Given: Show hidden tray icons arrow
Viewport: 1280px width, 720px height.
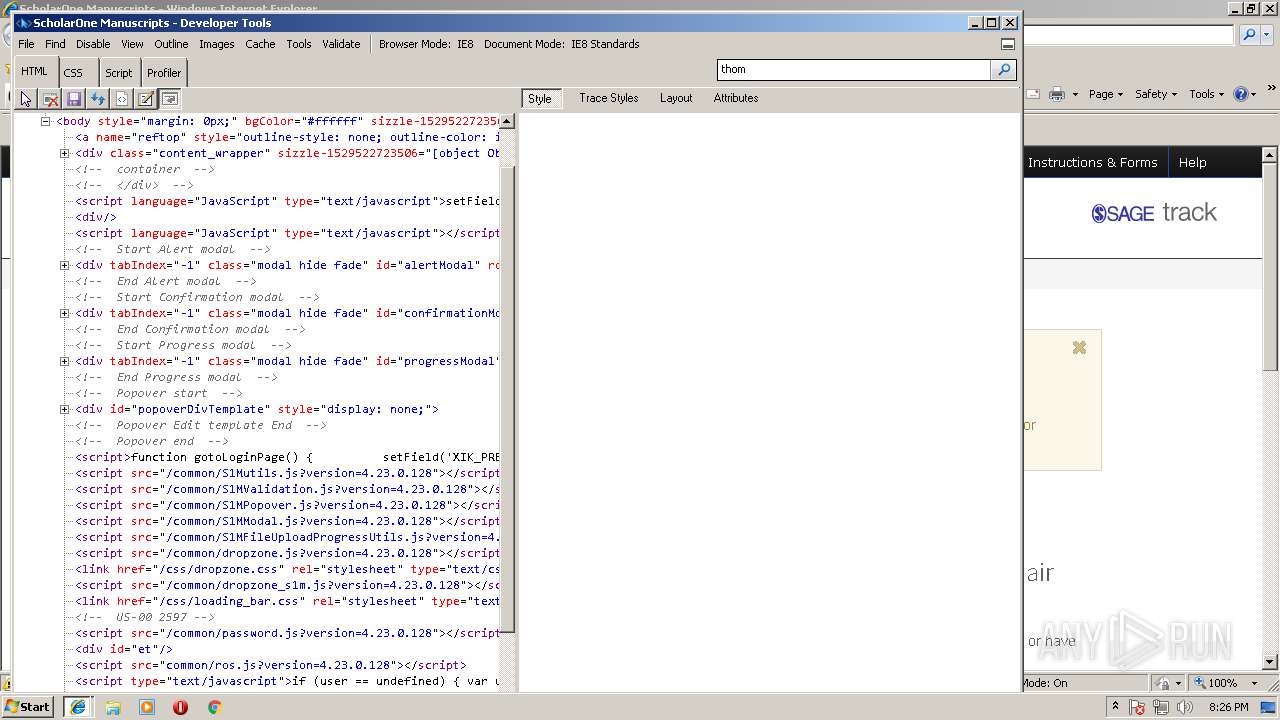Looking at the screenshot, I should [x=1116, y=706].
